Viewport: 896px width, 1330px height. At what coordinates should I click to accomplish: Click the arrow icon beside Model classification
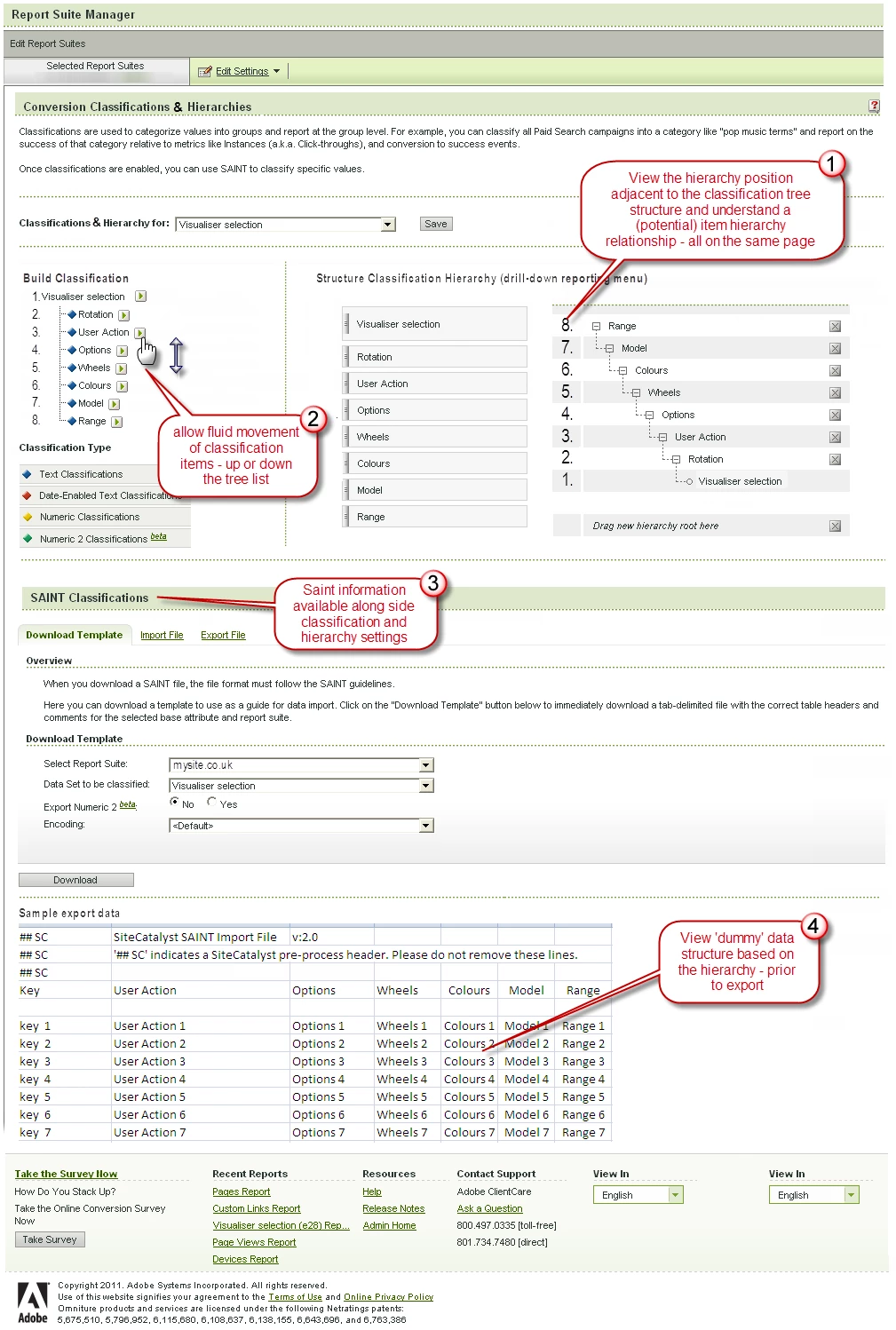click(115, 404)
